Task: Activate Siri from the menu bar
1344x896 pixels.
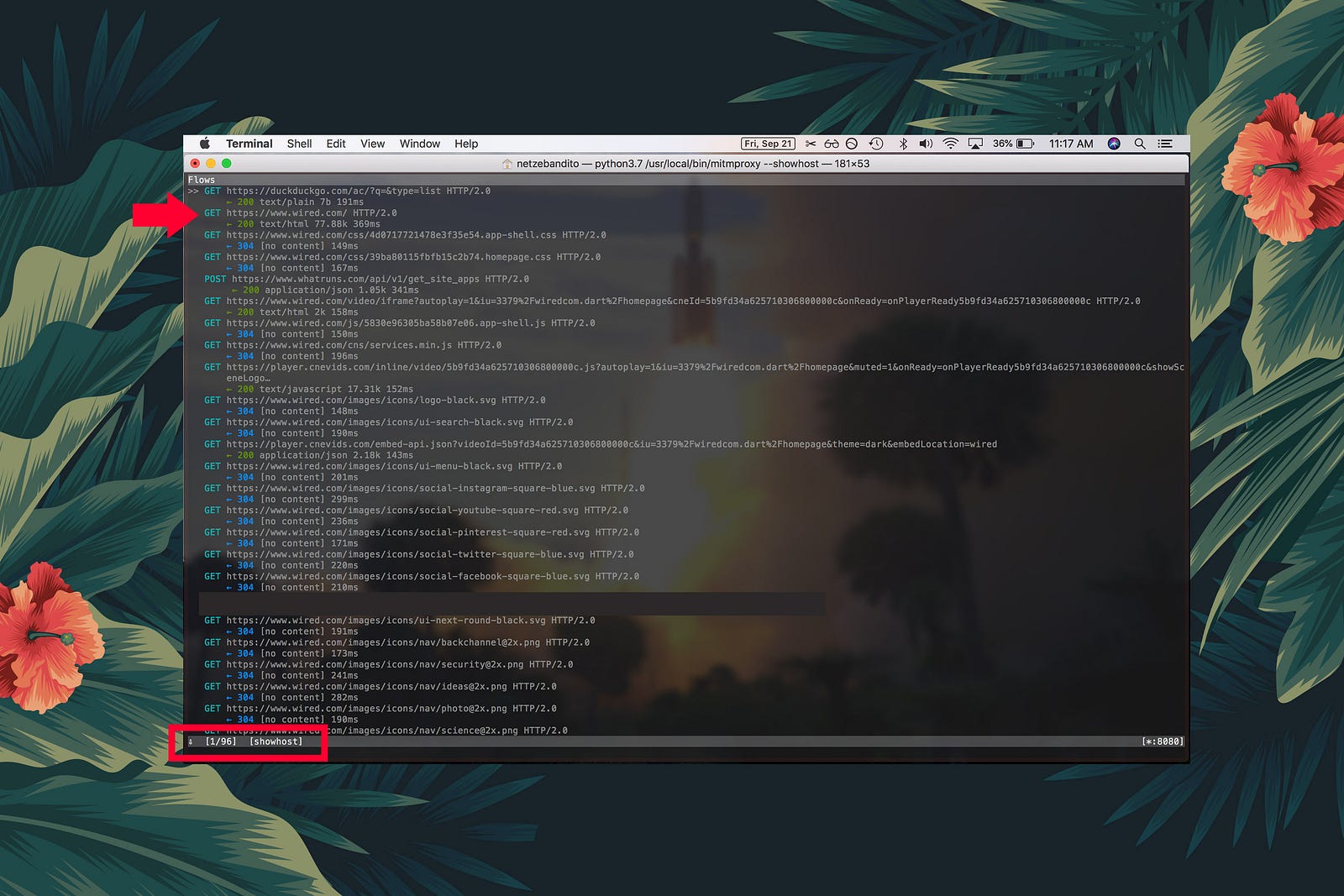Action: [1114, 144]
